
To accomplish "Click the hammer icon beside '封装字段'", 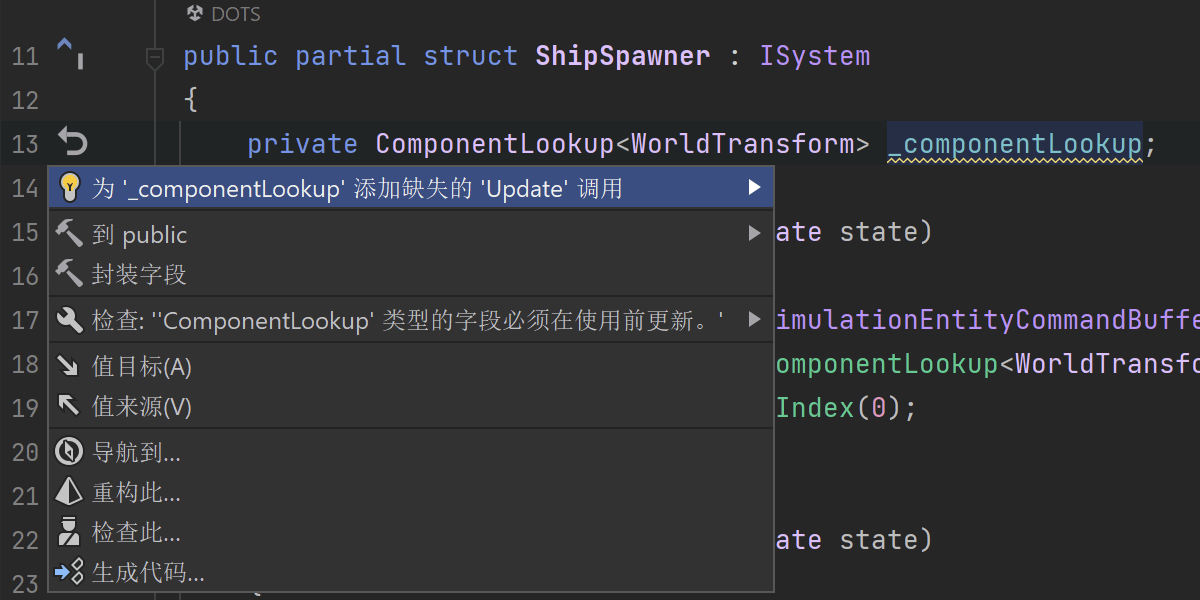I will pos(69,273).
